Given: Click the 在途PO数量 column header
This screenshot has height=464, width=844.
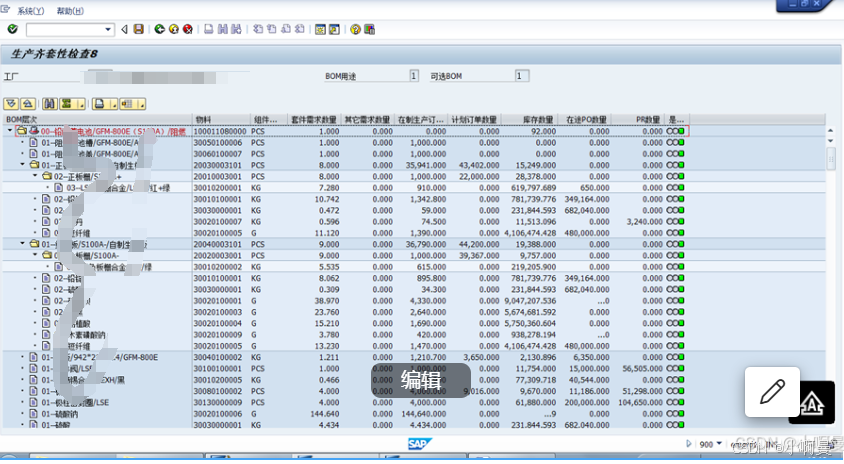Looking at the screenshot, I should click(586, 119).
